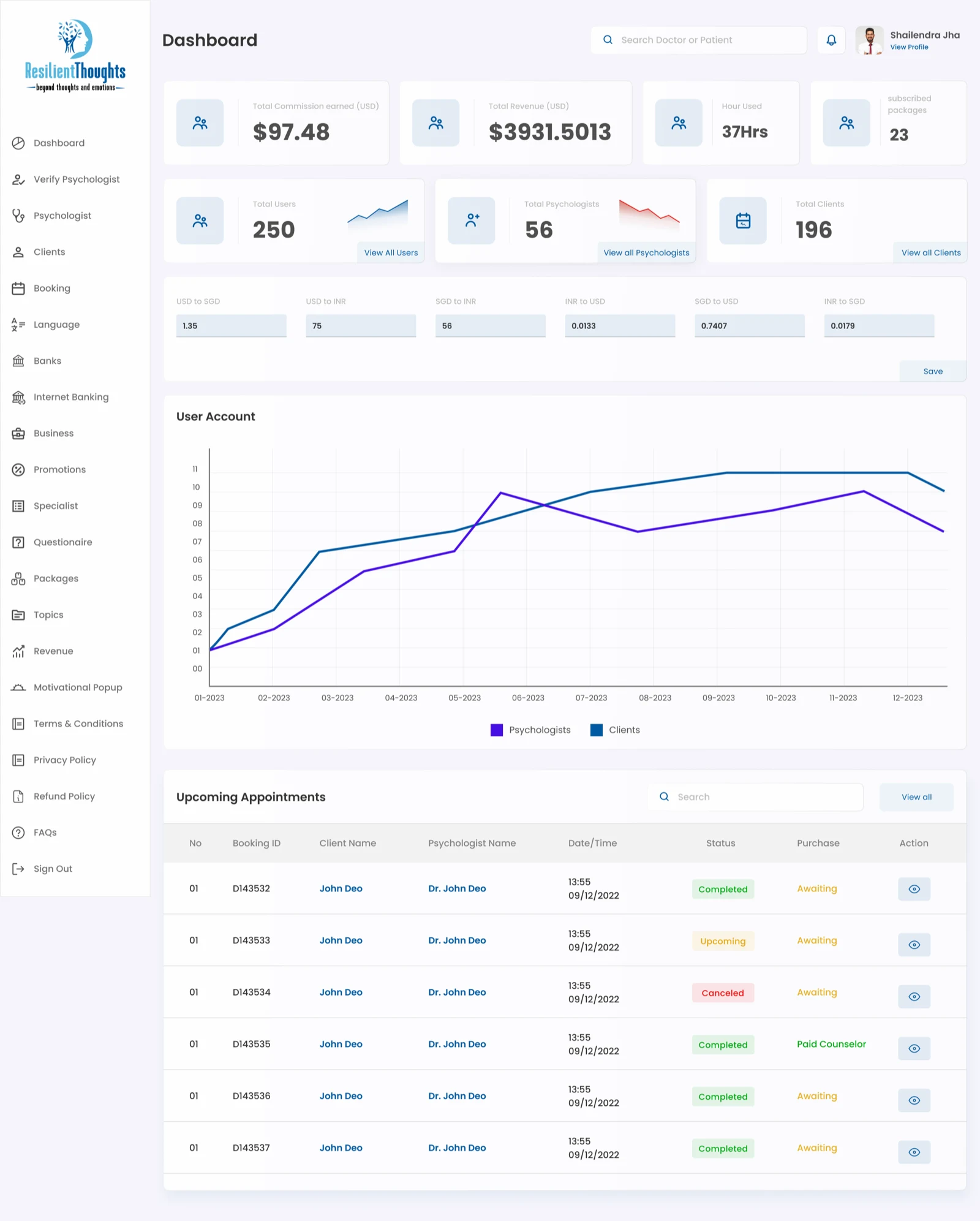Click the Language translate sidebar icon
The height and width of the screenshot is (1221, 980).
point(18,325)
